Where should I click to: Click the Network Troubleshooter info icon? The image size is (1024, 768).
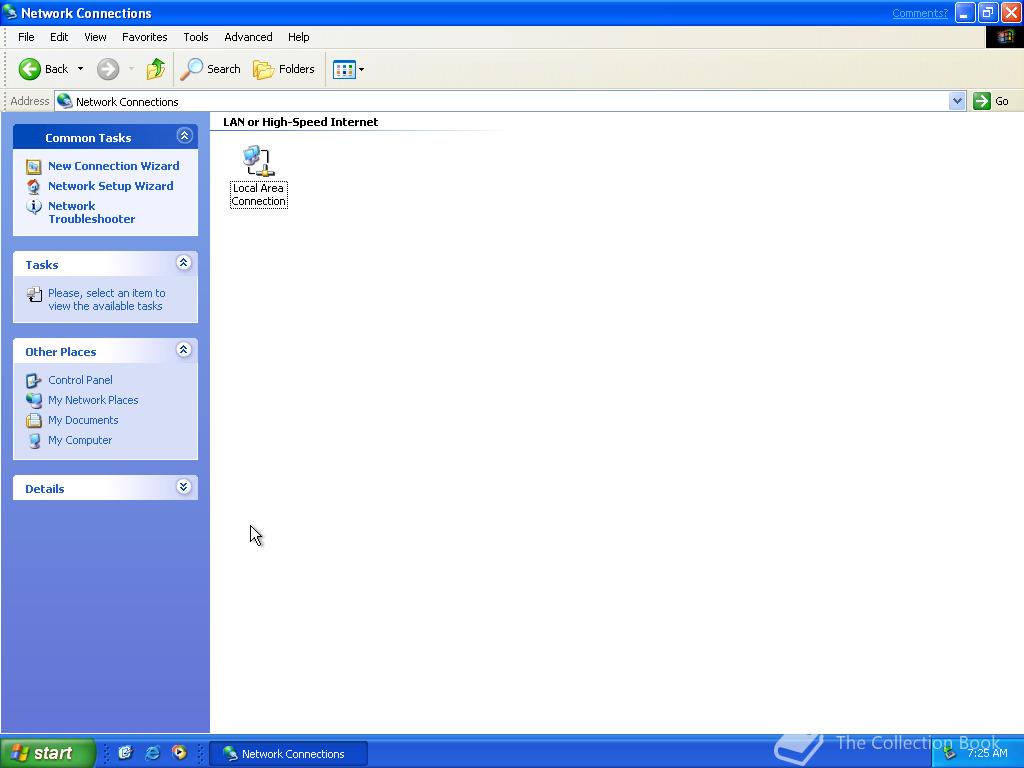click(33, 206)
